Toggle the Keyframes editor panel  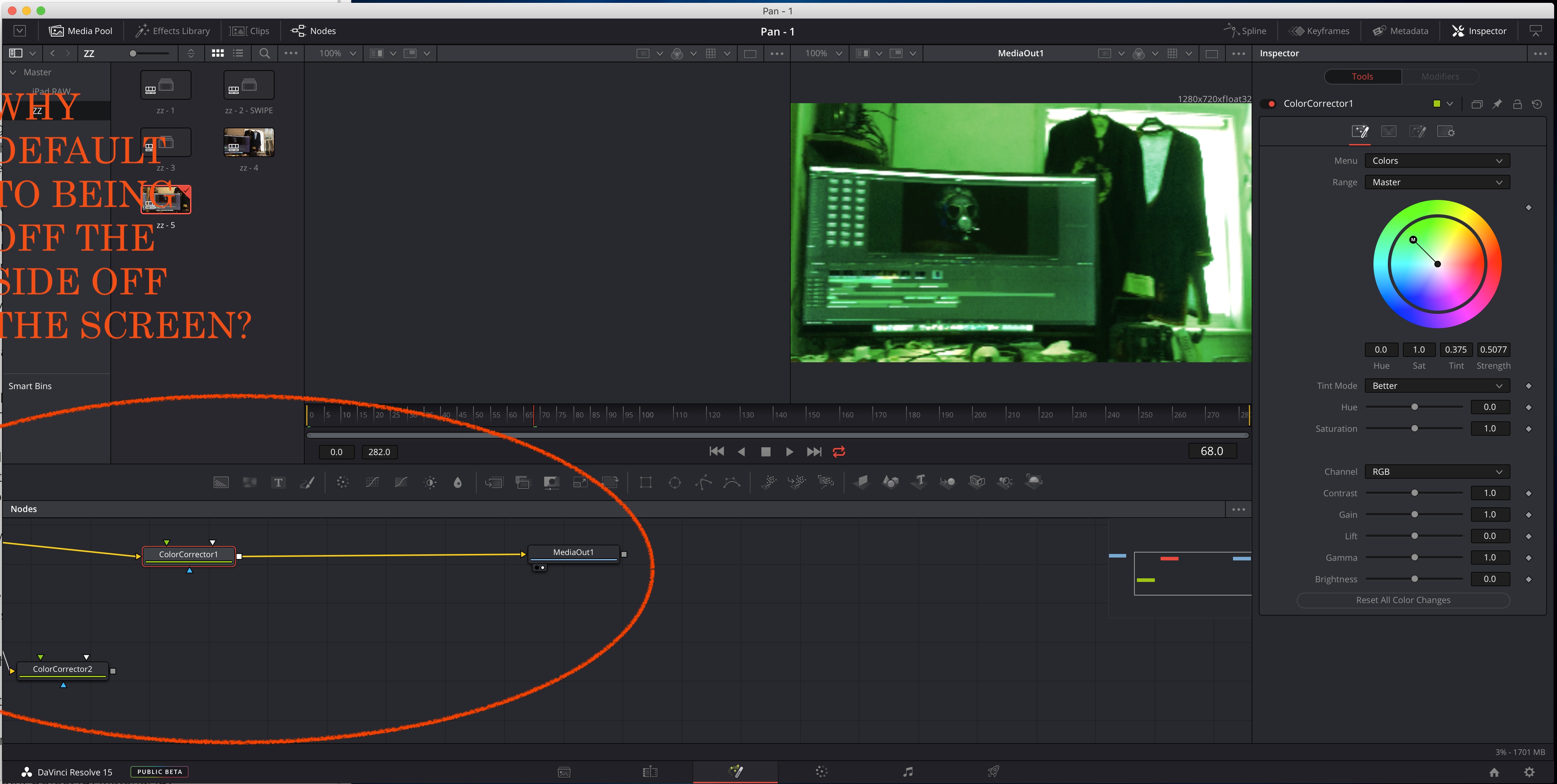click(x=1319, y=31)
